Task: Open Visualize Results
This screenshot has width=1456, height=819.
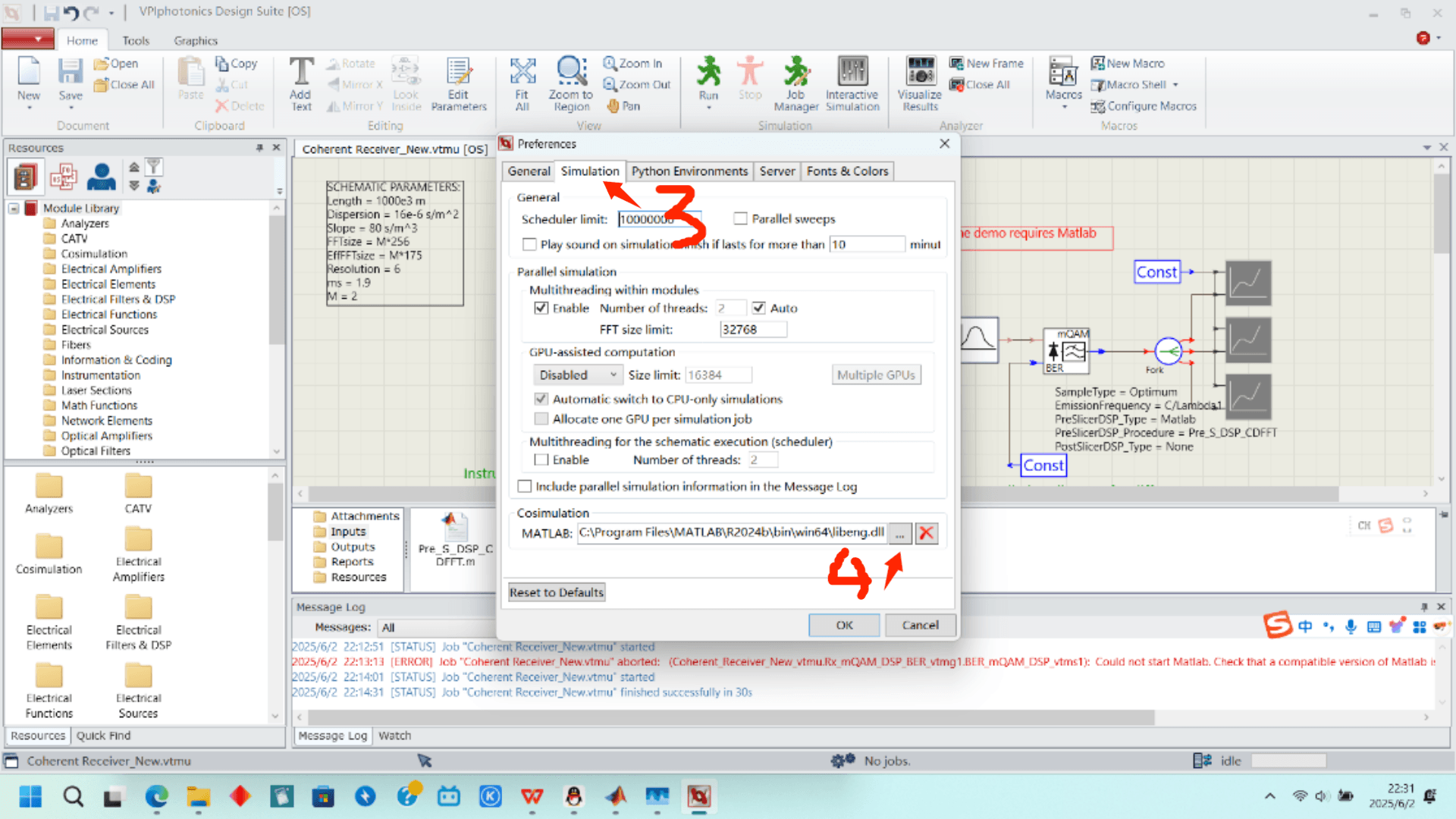Action: (918, 83)
